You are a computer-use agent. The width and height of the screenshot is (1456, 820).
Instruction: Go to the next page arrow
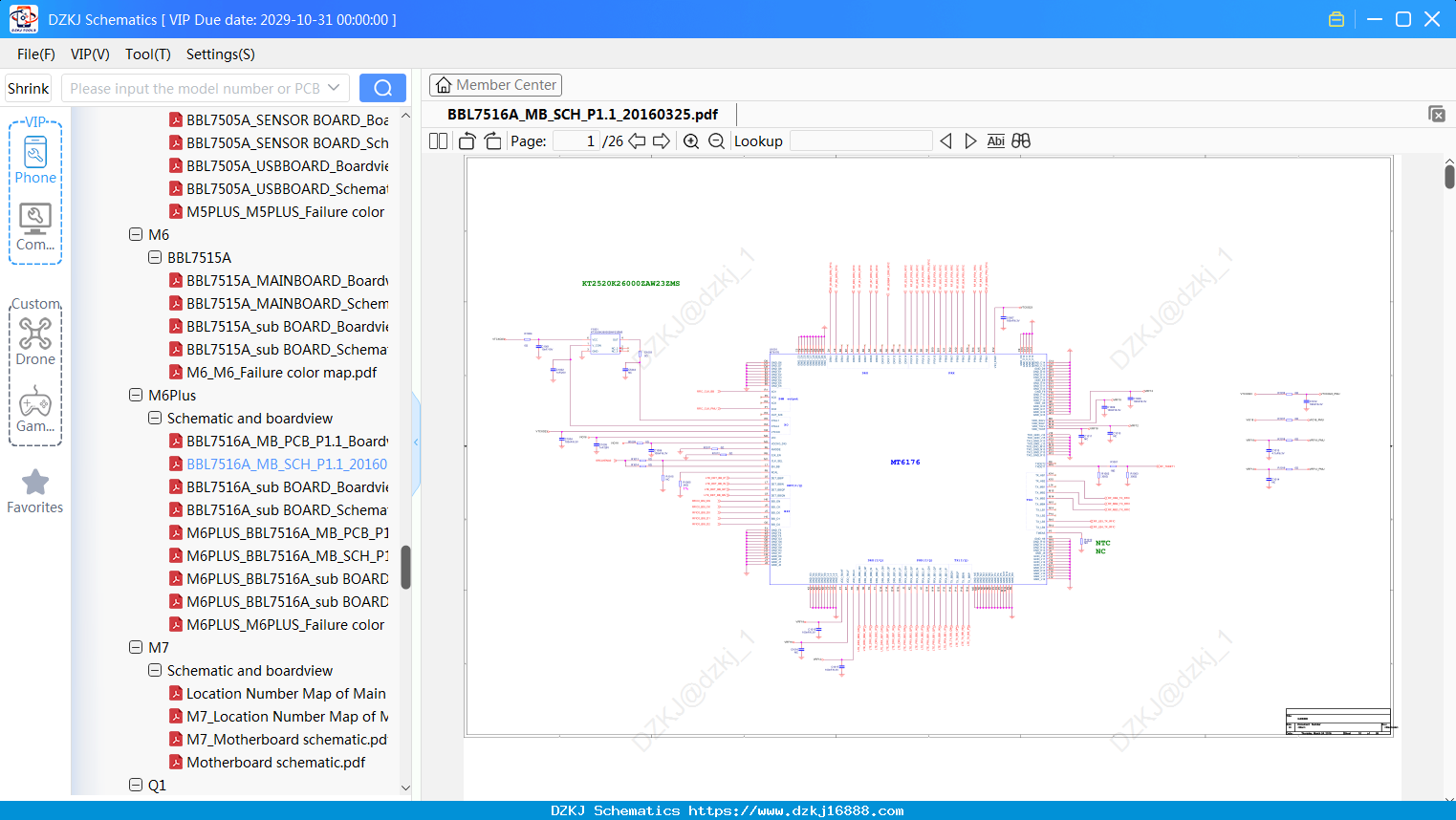(662, 141)
